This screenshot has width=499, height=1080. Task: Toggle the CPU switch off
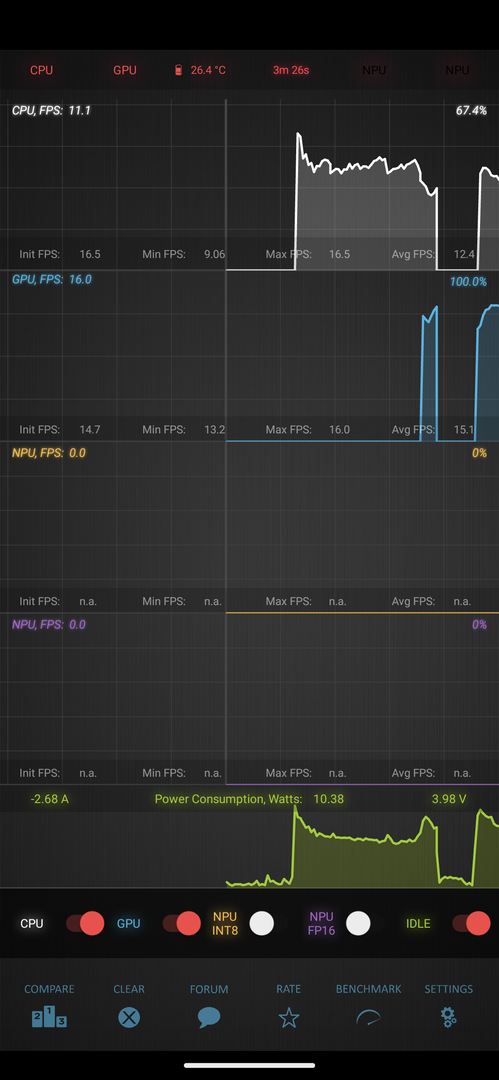point(85,923)
